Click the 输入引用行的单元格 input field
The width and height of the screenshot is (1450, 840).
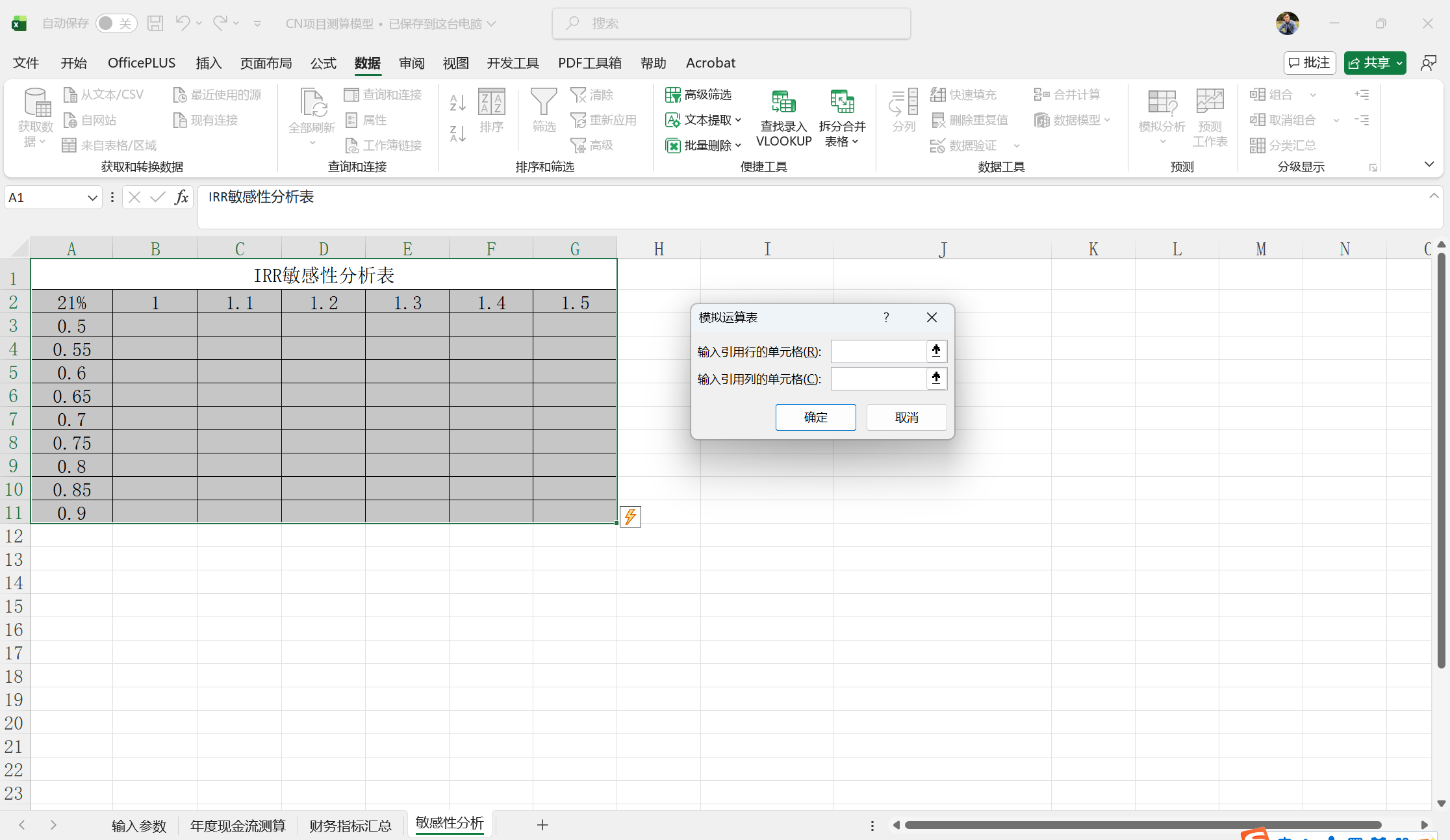[878, 351]
